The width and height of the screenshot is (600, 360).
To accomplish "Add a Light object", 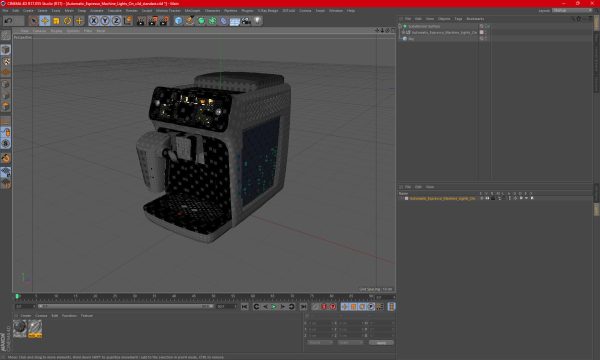I will pyautogui.click(x=258, y=21).
